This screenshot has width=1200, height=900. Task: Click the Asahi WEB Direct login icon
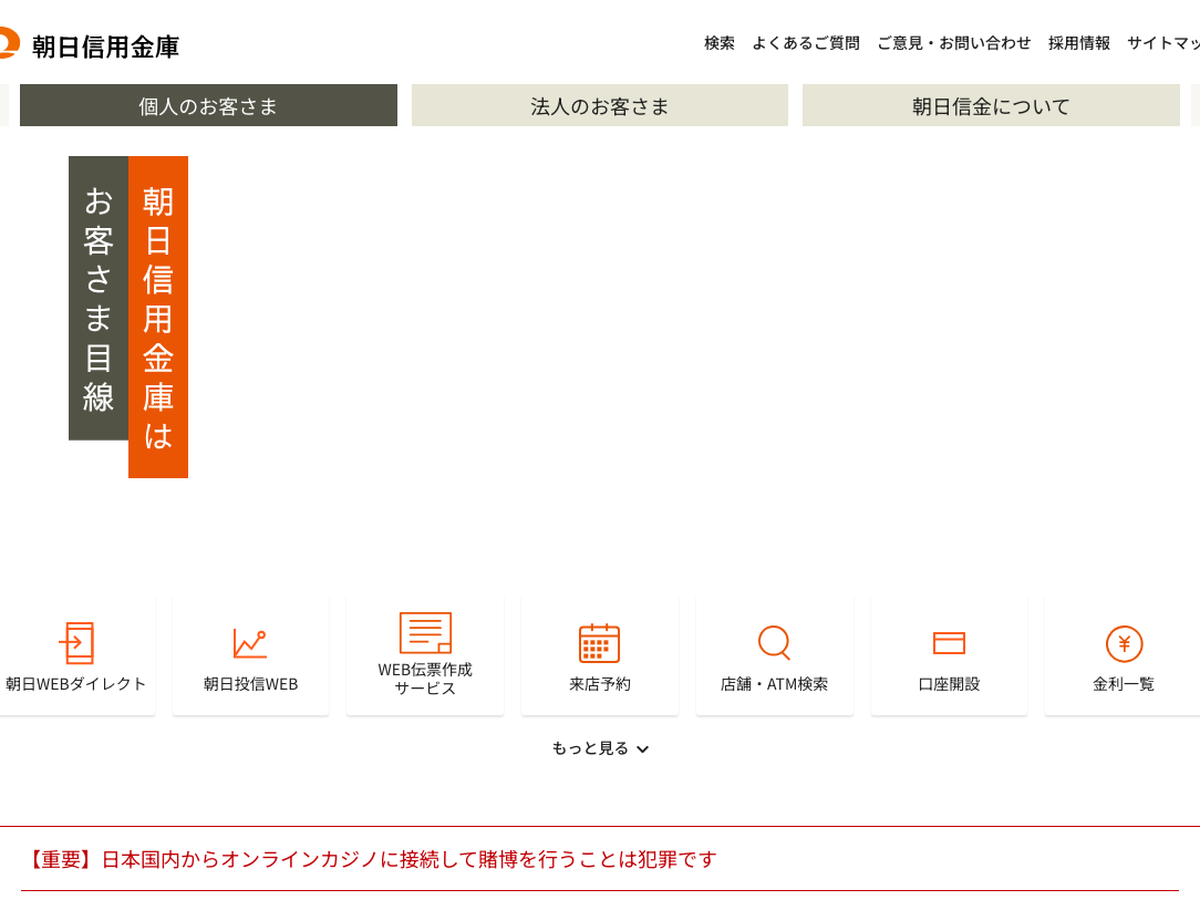coord(76,643)
